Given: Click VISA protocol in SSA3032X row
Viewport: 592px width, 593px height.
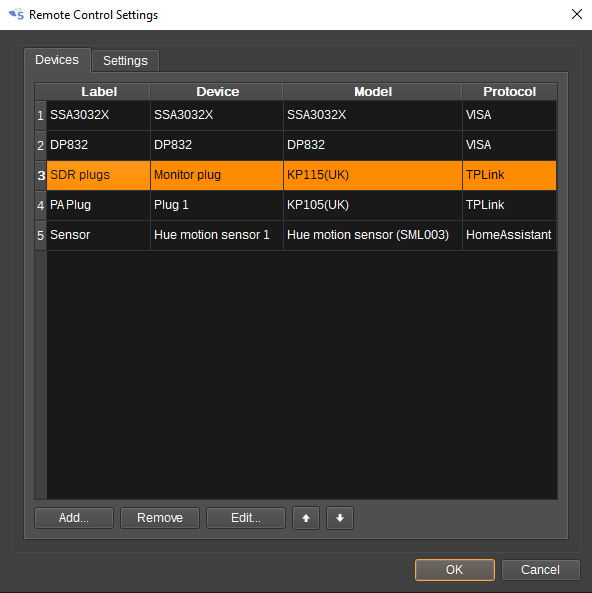Looking at the screenshot, I should coord(509,115).
